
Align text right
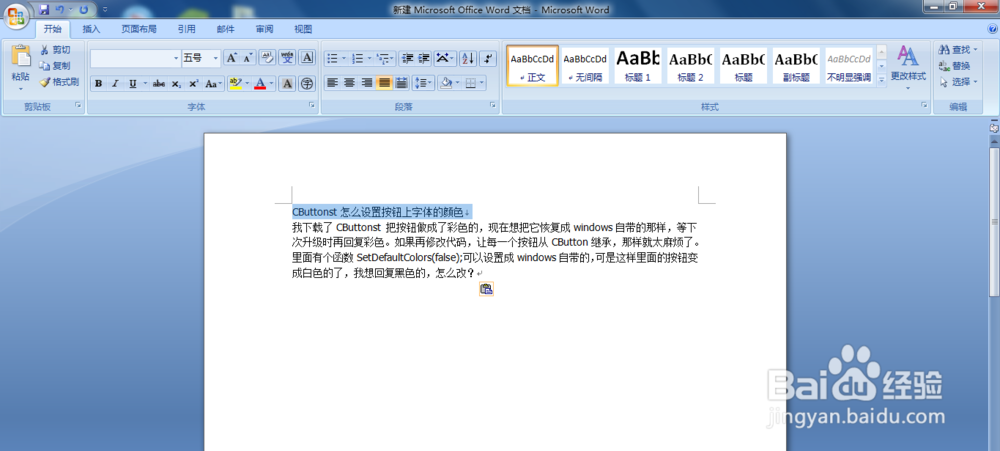click(x=367, y=82)
